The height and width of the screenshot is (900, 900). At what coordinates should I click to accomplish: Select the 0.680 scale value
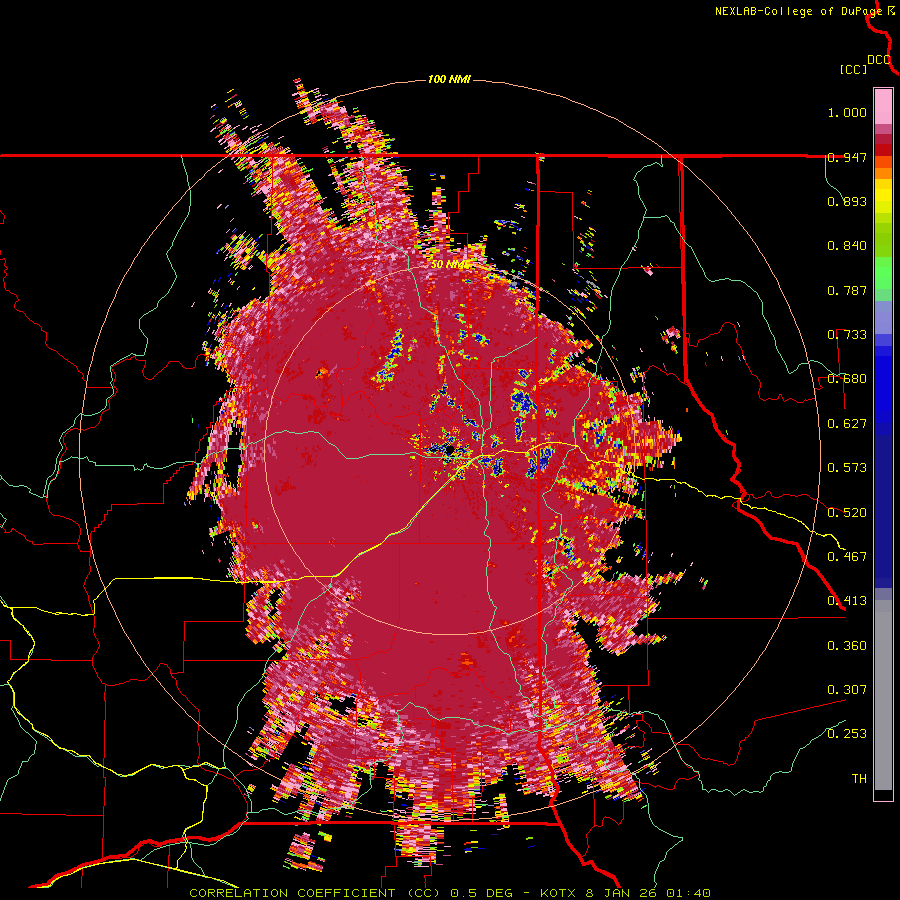click(x=847, y=379)
